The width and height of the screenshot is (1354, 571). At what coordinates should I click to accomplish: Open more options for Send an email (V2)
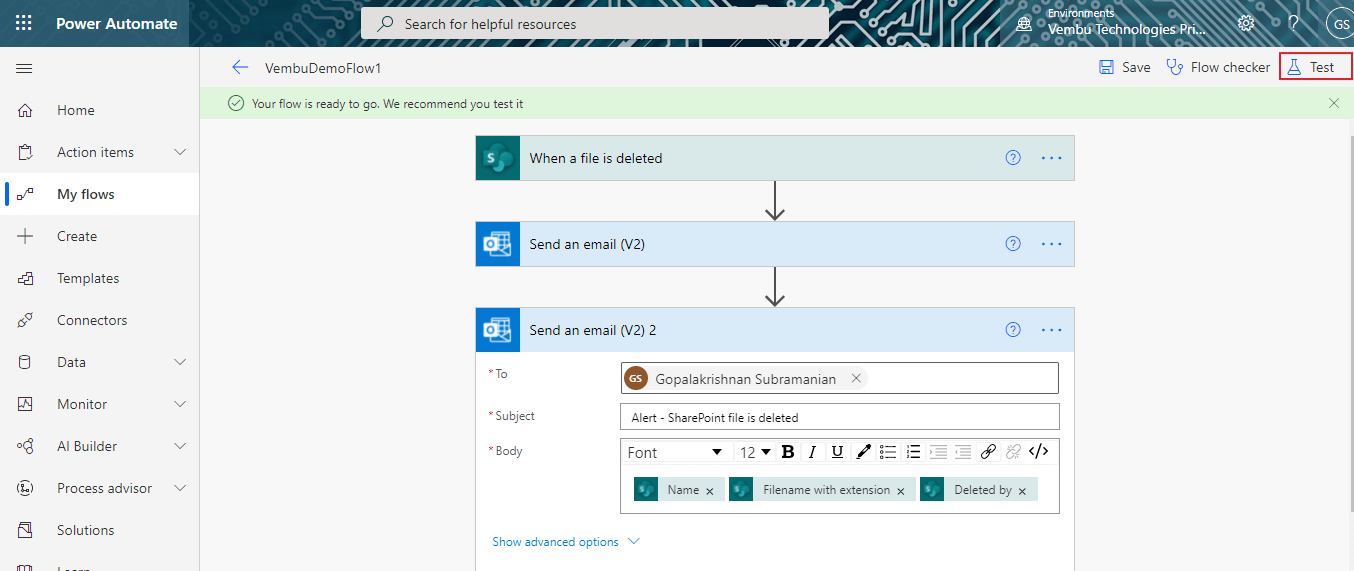(1051, 244)
